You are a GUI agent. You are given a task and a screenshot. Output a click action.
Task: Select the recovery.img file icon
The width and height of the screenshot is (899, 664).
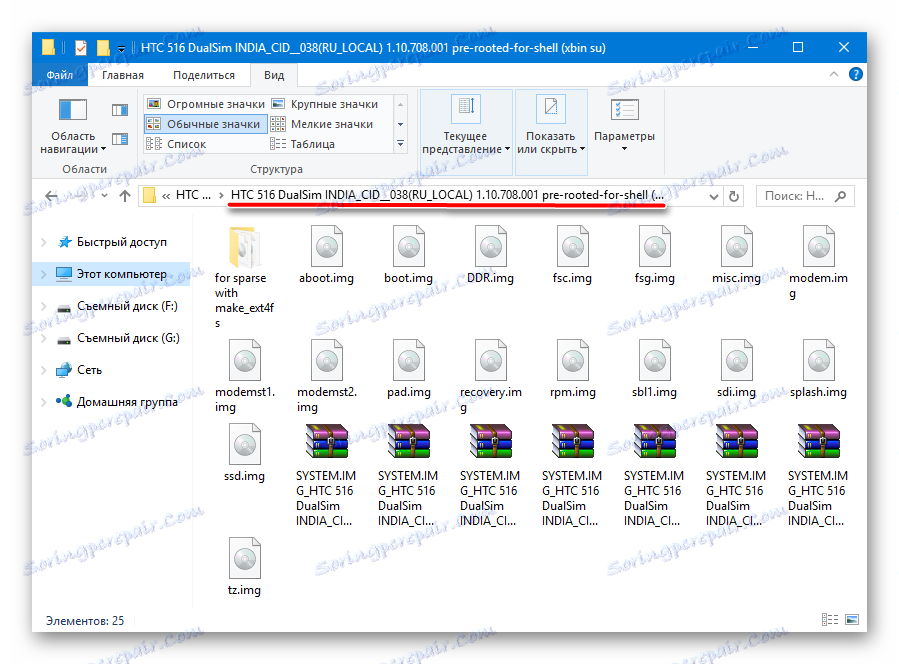click(490, 361)
